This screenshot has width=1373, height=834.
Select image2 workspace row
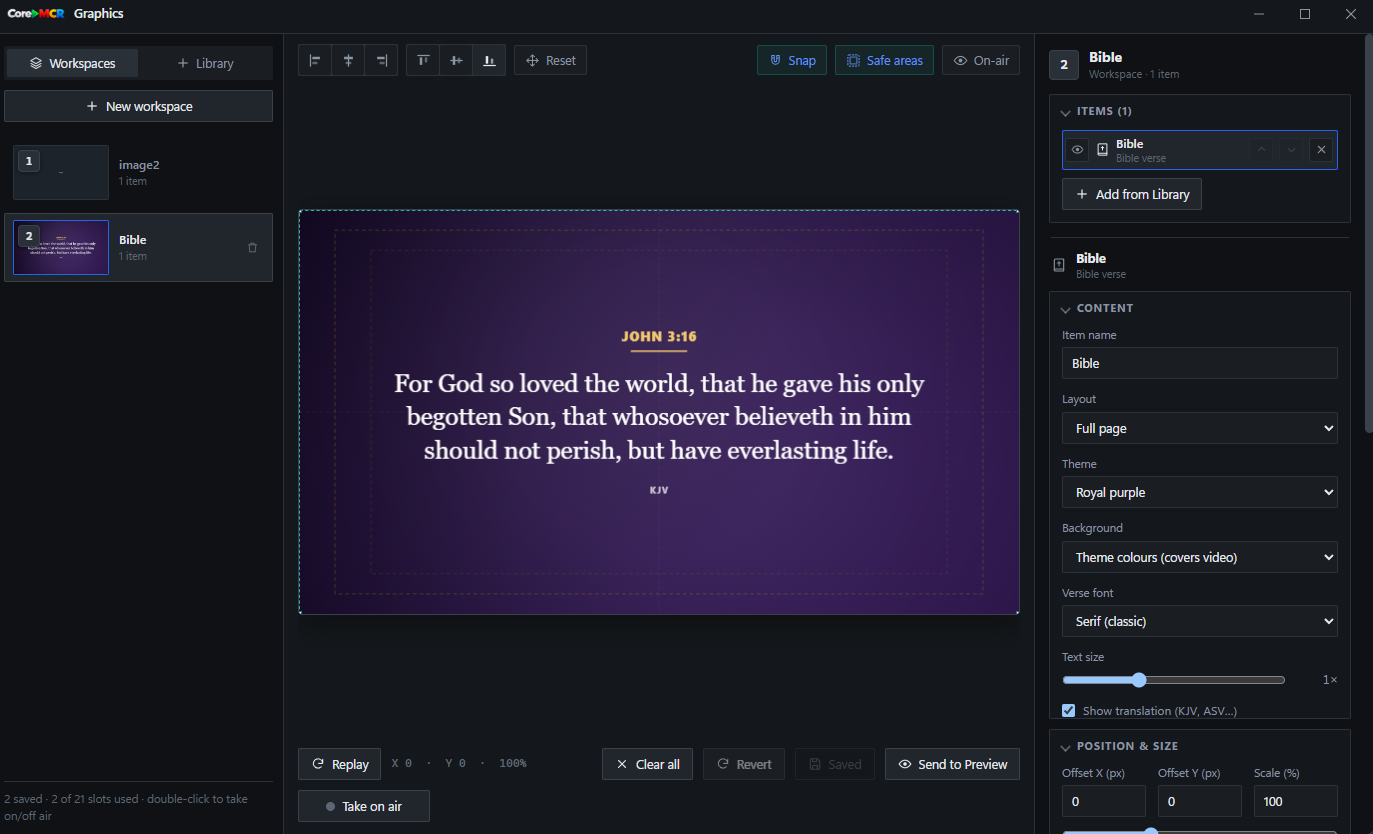[x=138, y=172]
